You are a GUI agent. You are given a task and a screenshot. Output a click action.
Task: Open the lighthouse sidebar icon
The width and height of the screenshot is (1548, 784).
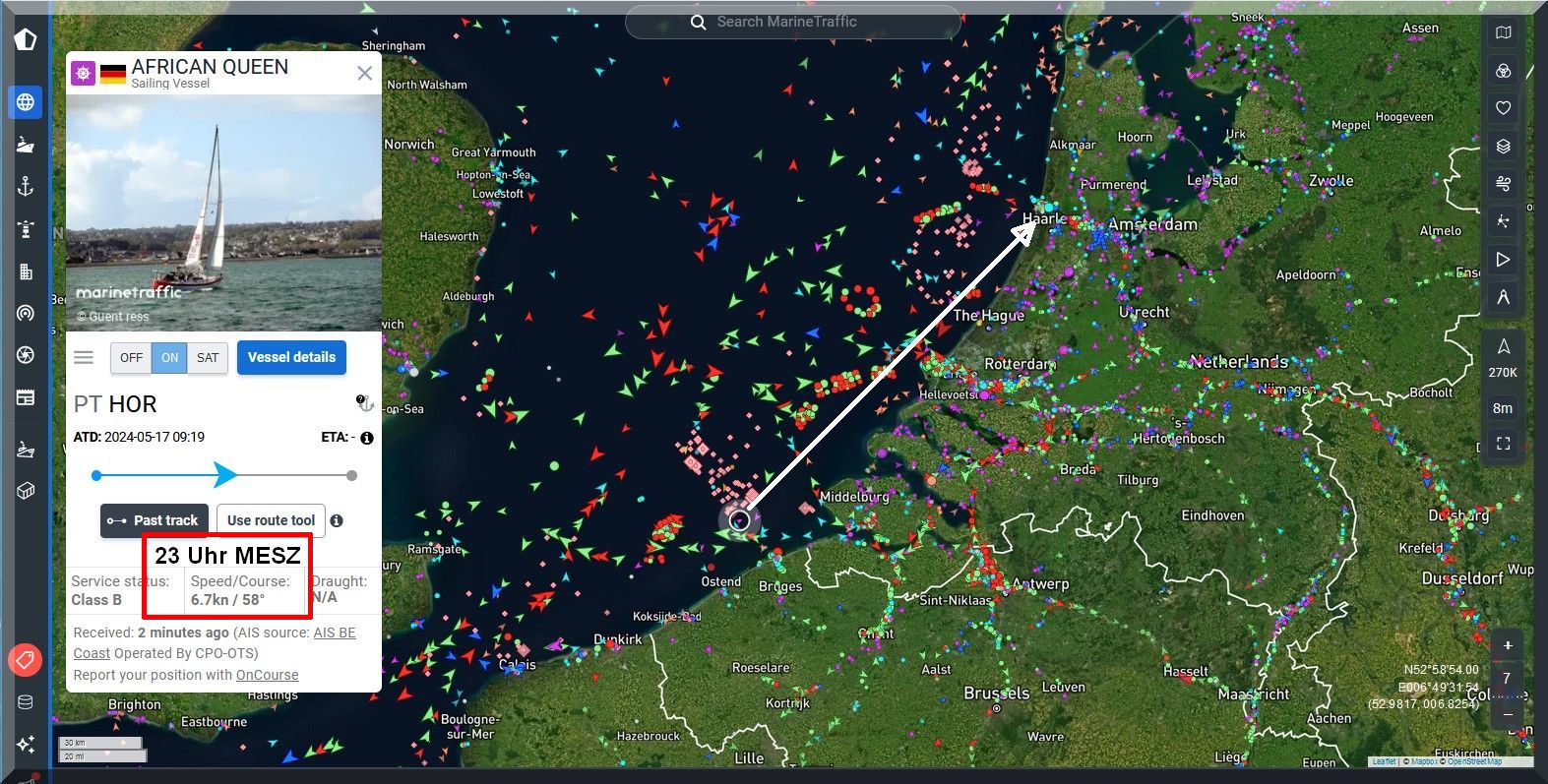point(26,229)
